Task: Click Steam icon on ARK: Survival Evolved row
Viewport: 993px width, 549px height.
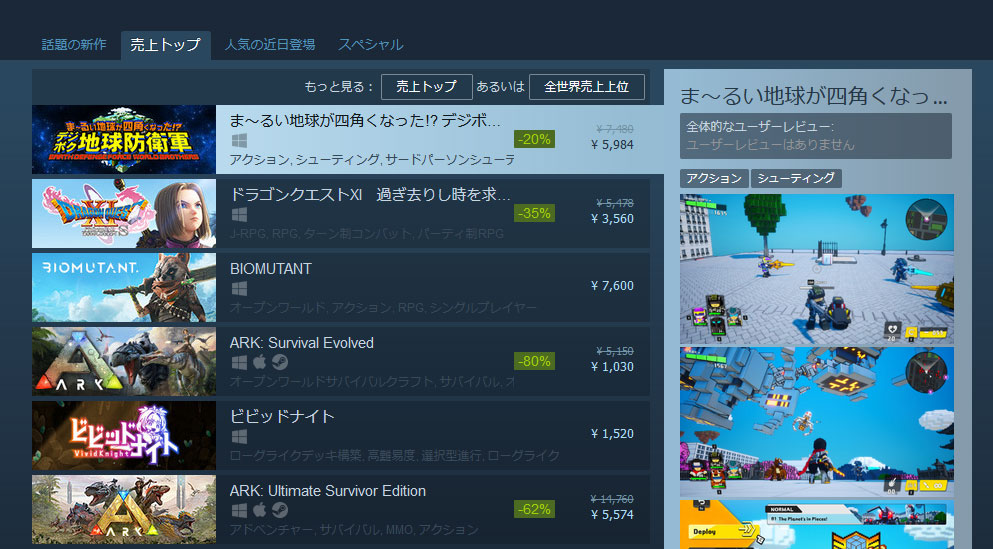Action: tap(279, 363)
